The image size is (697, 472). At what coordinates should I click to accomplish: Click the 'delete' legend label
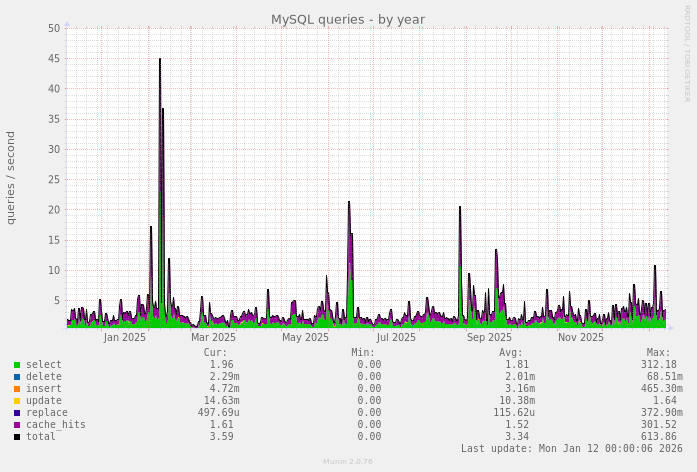44,376
